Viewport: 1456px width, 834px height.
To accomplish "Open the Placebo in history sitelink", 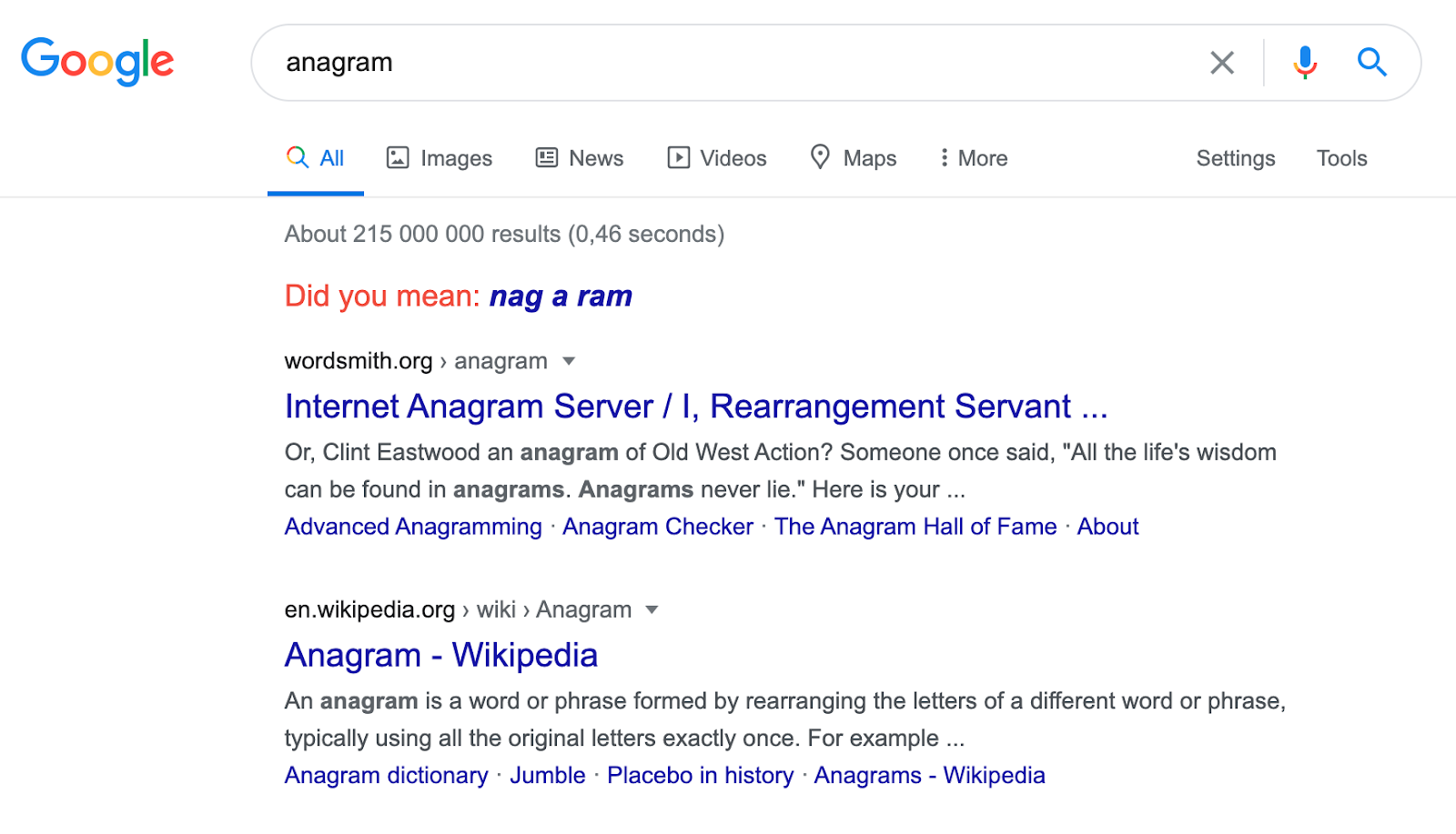I will 700,775.
